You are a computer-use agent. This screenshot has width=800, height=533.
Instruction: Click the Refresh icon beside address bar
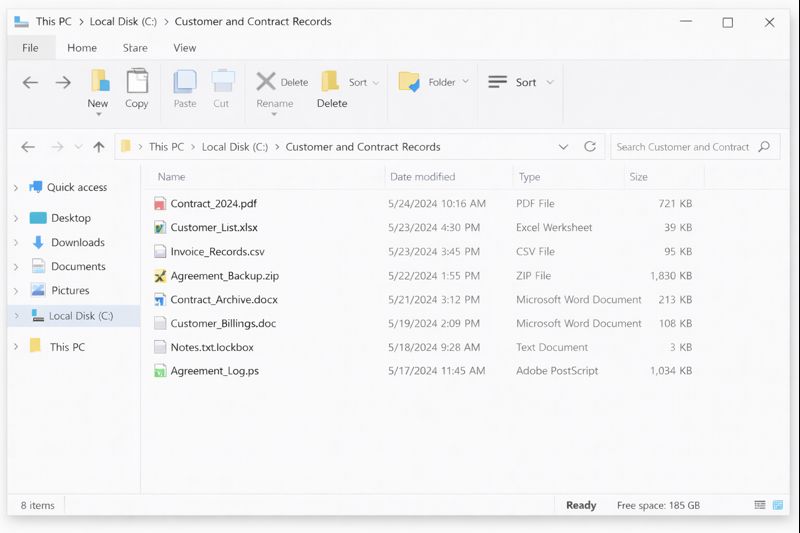[590, 147]
